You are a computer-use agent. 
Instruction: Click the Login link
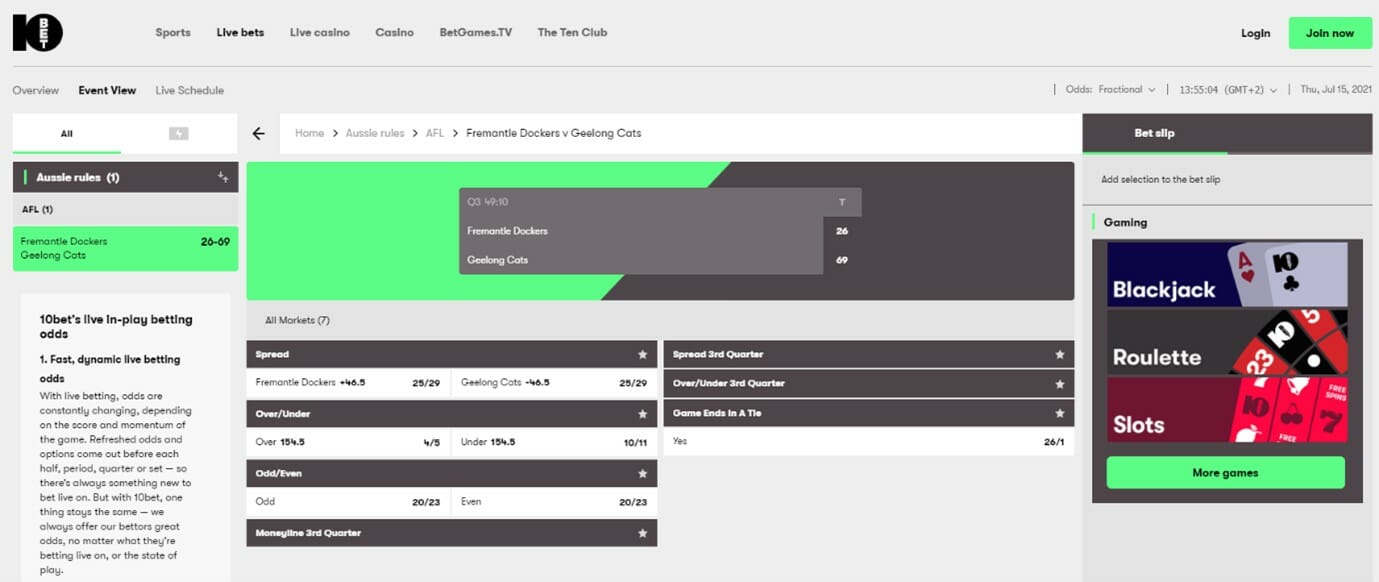(1256, 33)
